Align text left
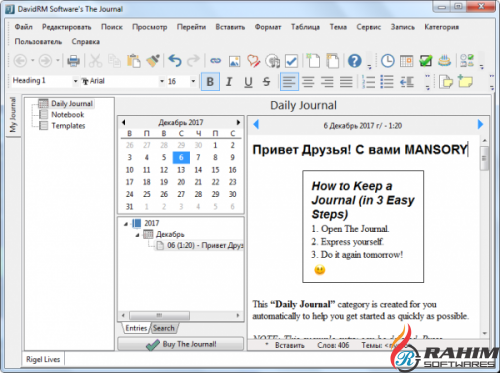 pos(289,81)
